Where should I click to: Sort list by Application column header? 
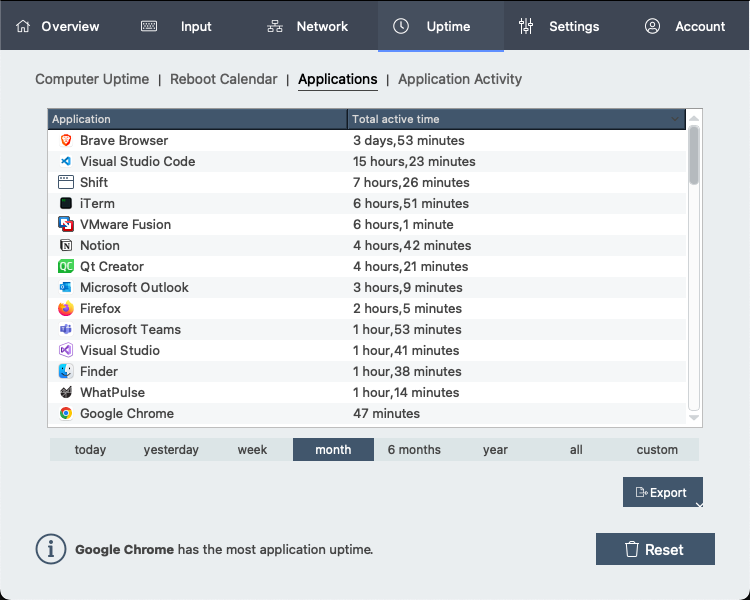(198, 119)
